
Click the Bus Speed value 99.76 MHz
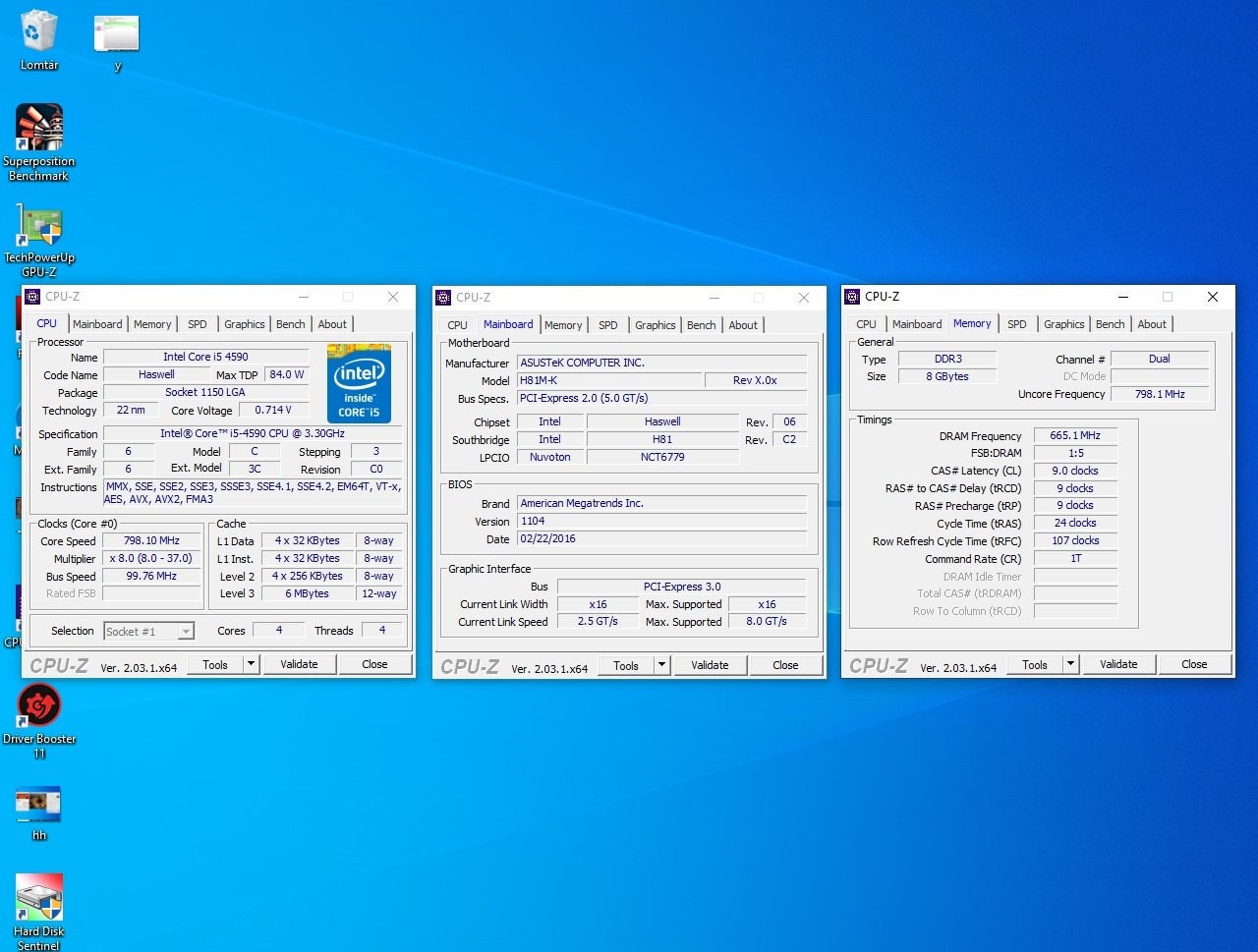151,576
